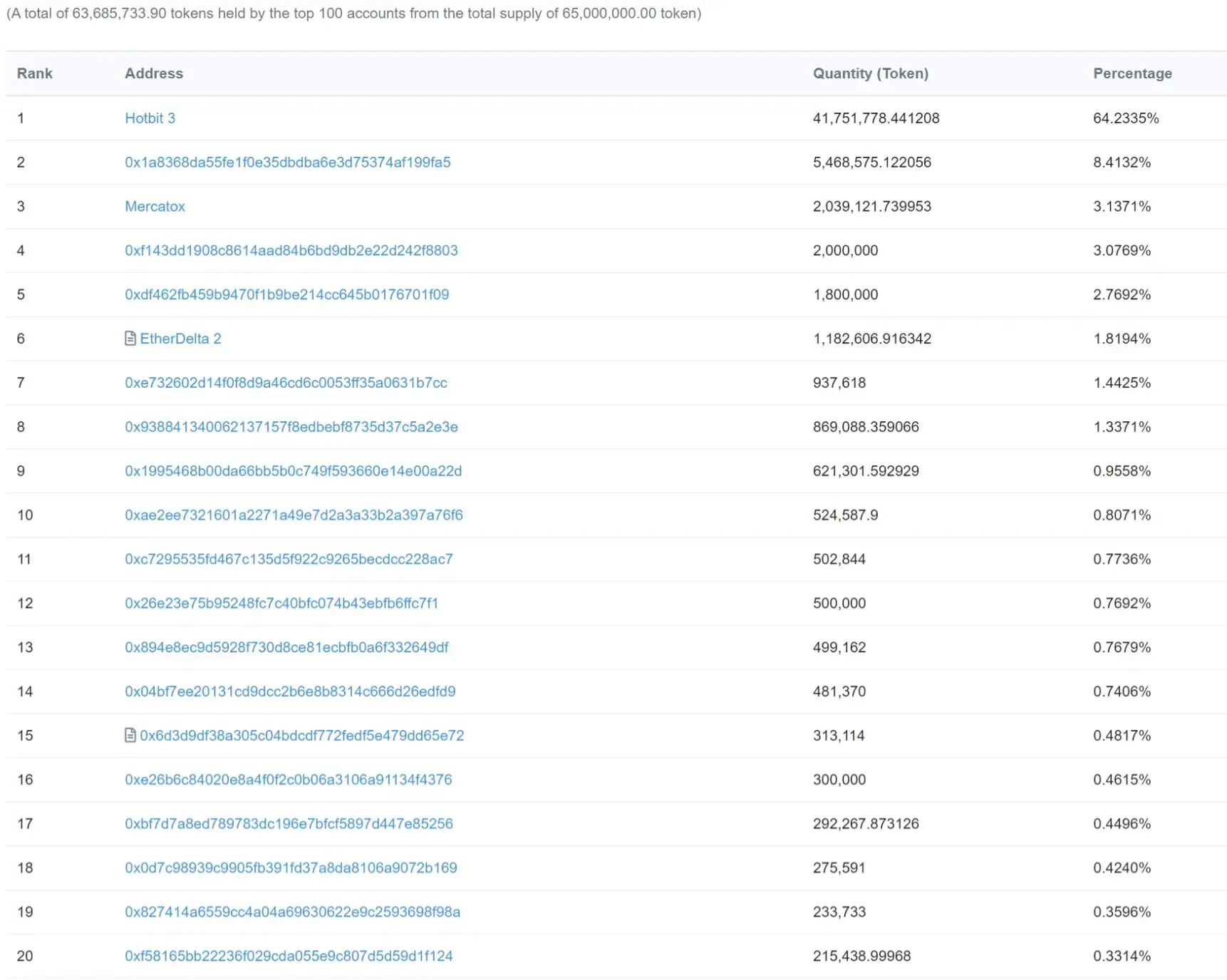Open address 0xe732602d14f0f8d9a46cd6c0053ff35a0631b7cc
1227x980 pixels.
[x=286, y=383]
